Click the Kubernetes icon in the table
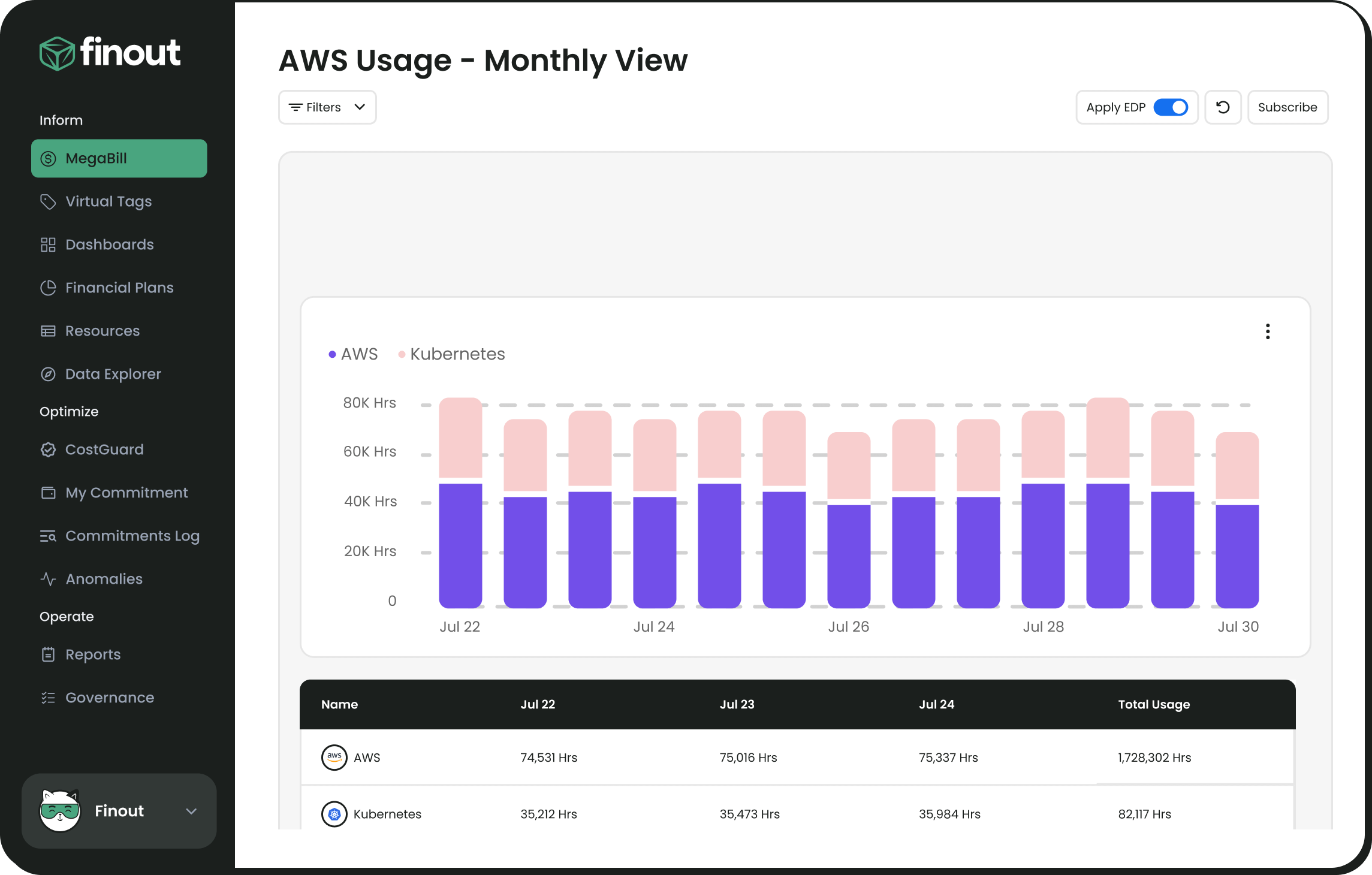The height and width of the screenshot is (875, 1372). click(x=334, y=814)
